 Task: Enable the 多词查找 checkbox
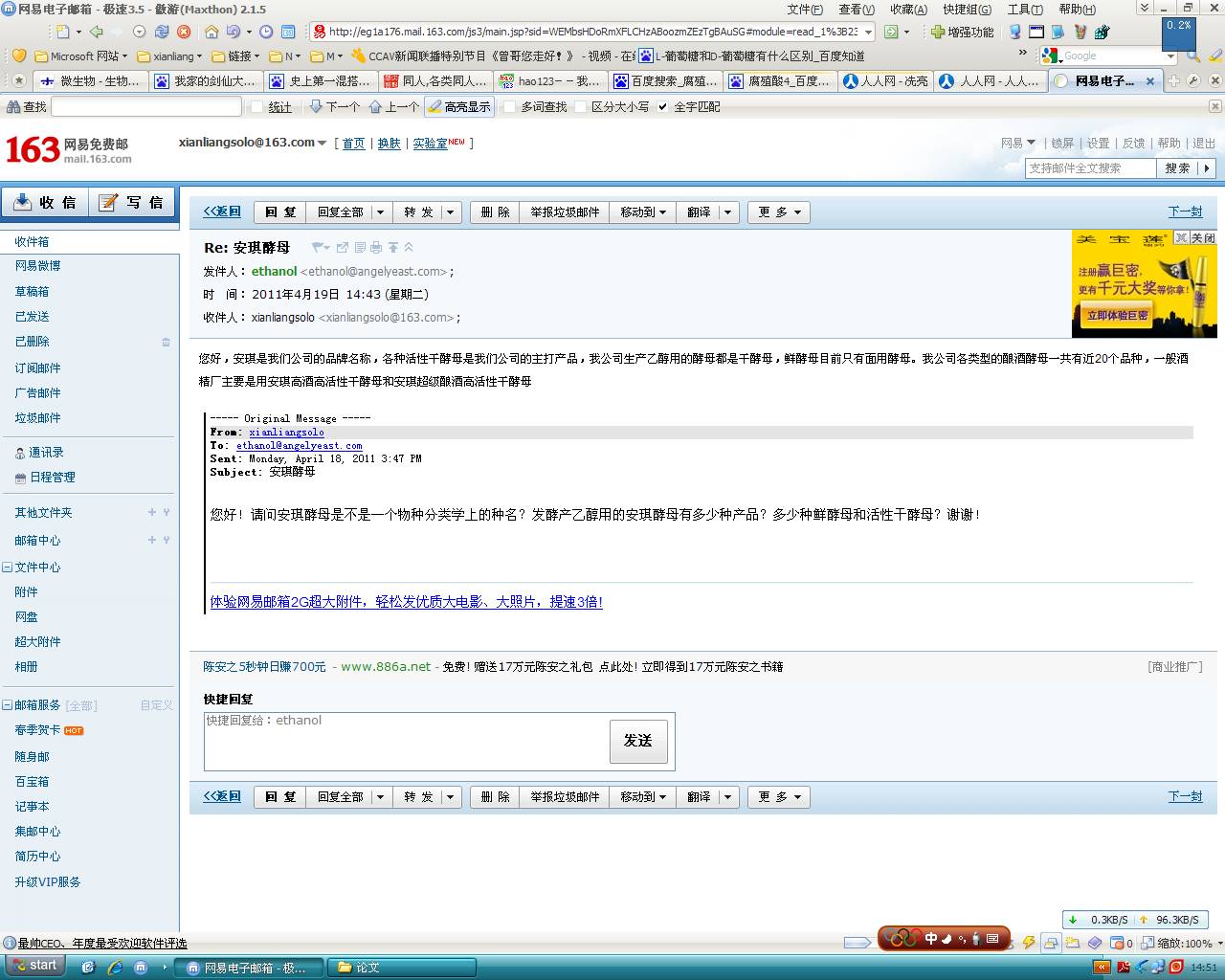click(x=509, y=107)
